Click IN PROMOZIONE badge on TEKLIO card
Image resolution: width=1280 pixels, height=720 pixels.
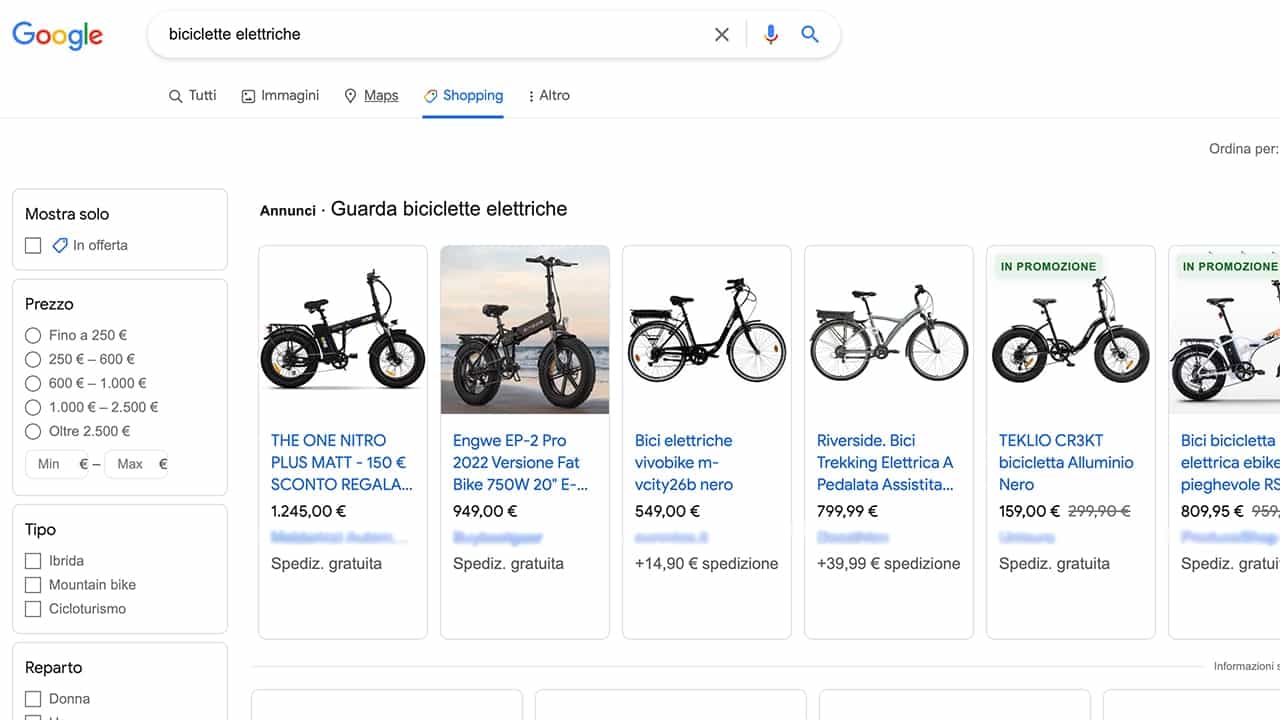(1048, 266)
